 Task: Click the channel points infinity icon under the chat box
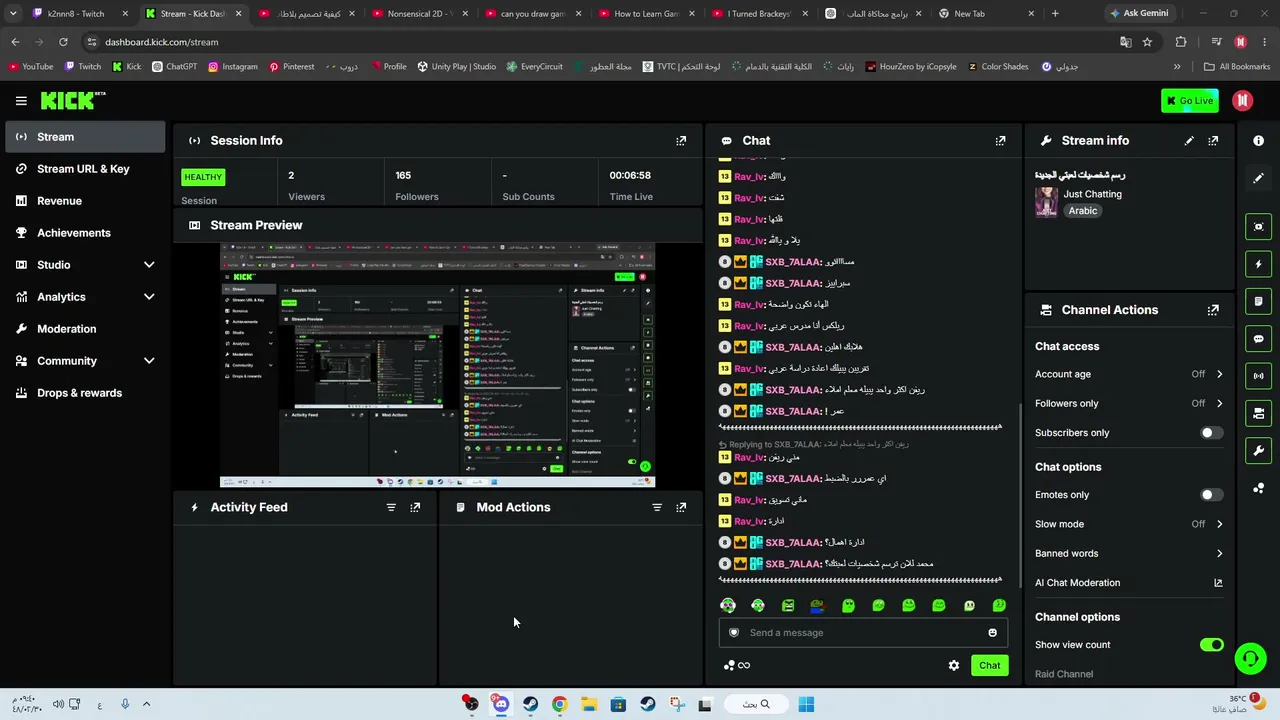point(737,666)
